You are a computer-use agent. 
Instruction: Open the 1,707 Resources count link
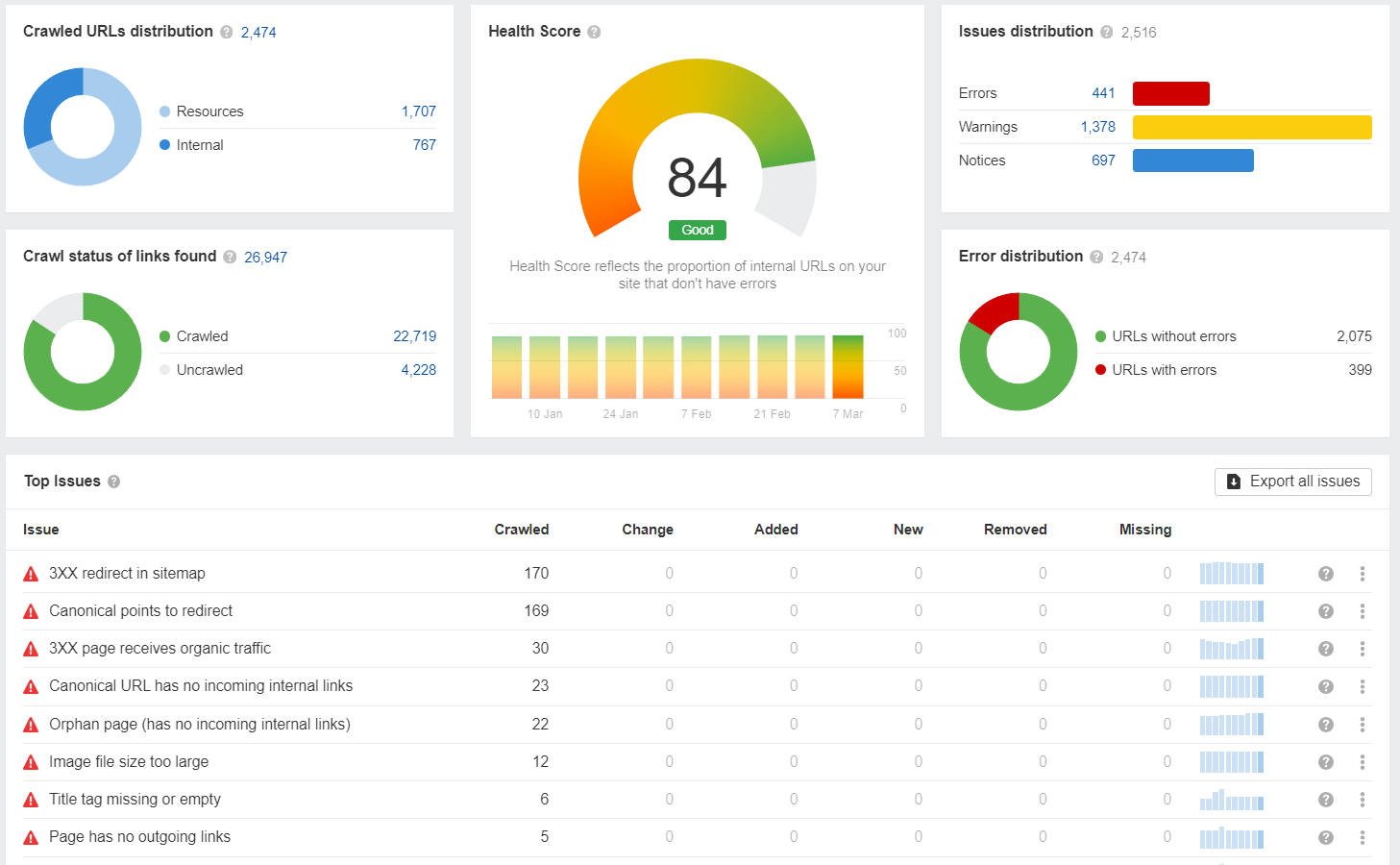click(419, 111)
